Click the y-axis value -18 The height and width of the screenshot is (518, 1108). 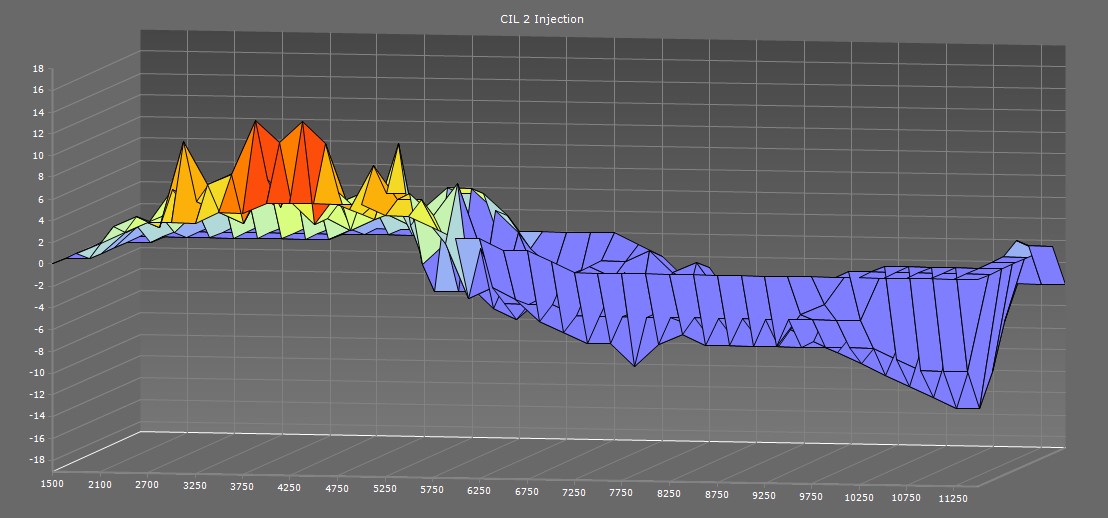pyautogui.click(x=37, y=459)
